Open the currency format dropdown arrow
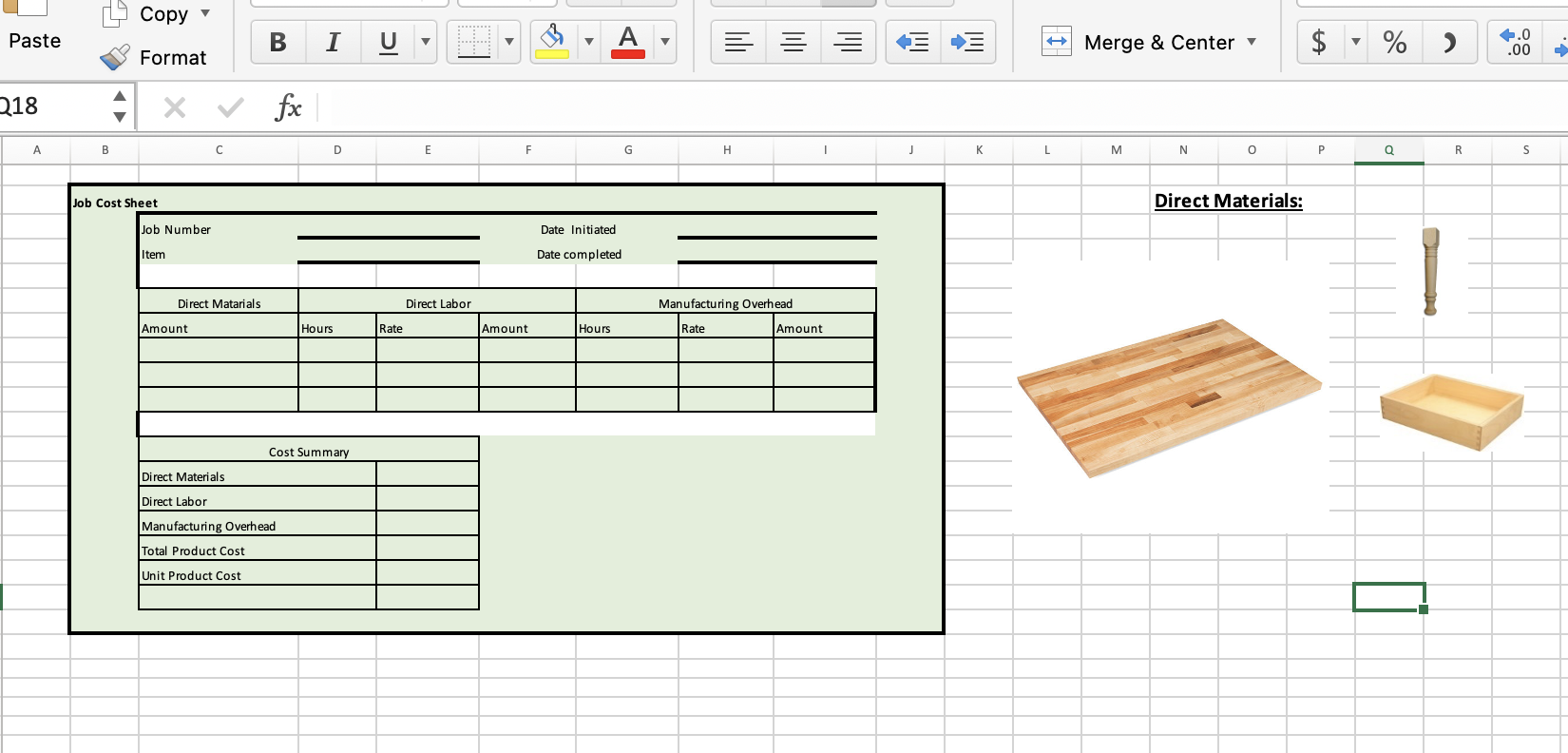 1356,42
